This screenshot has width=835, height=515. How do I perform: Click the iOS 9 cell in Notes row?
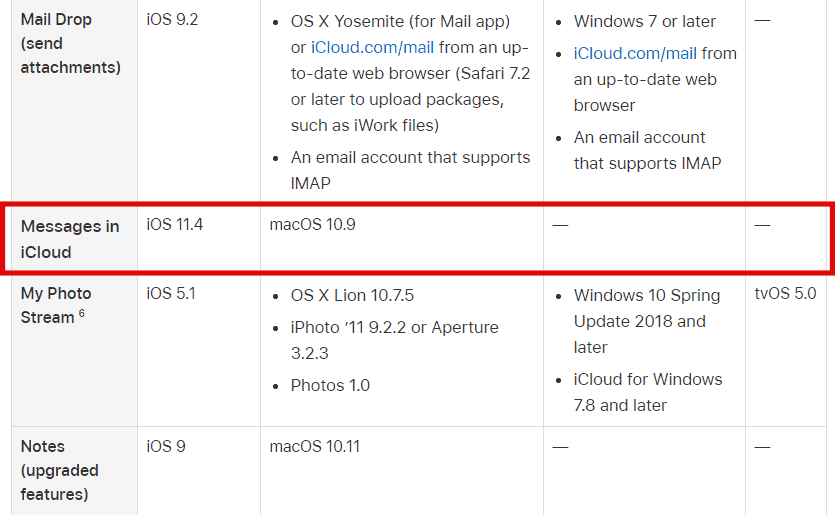point(166,446)
